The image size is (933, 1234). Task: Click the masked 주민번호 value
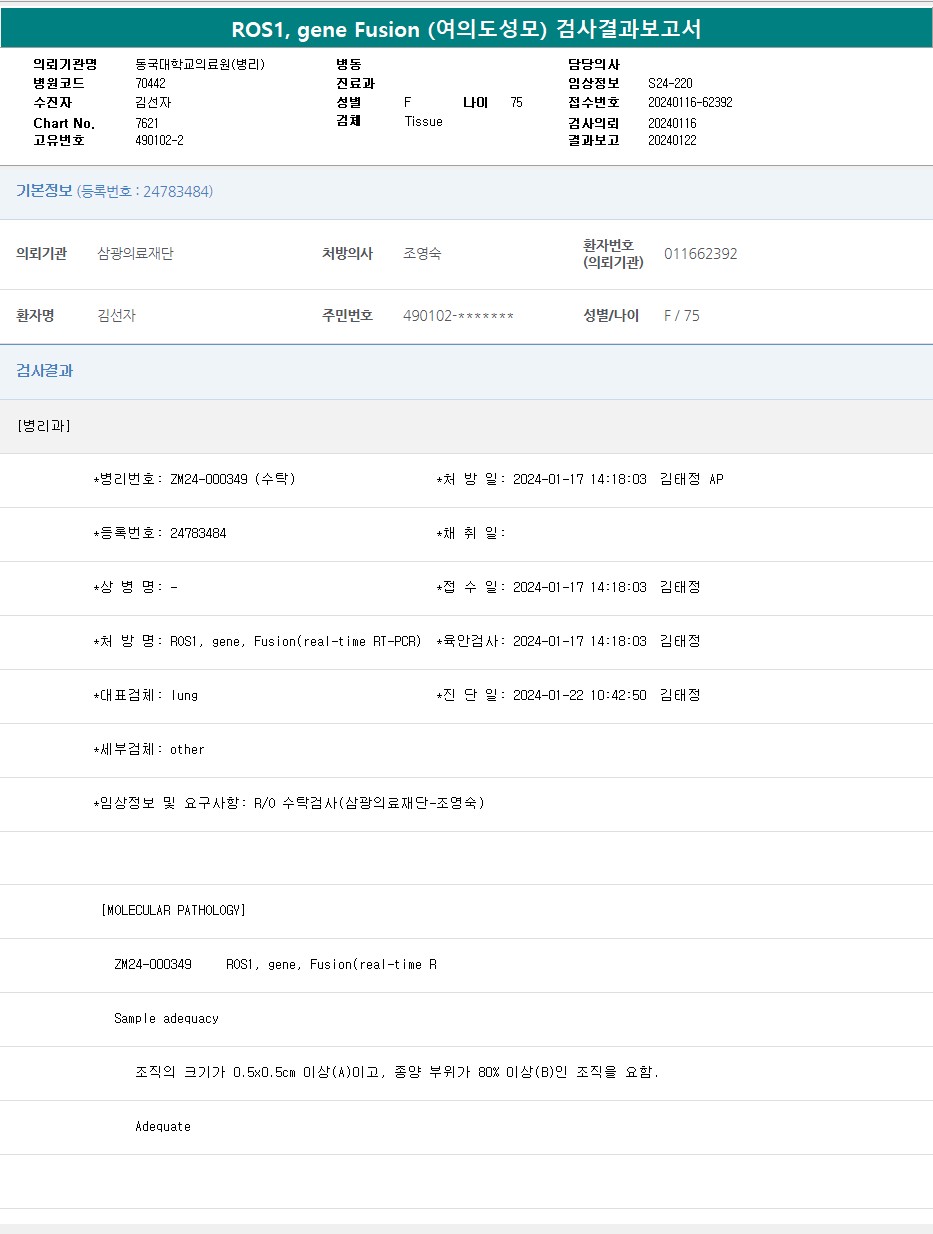coord(458,316)
